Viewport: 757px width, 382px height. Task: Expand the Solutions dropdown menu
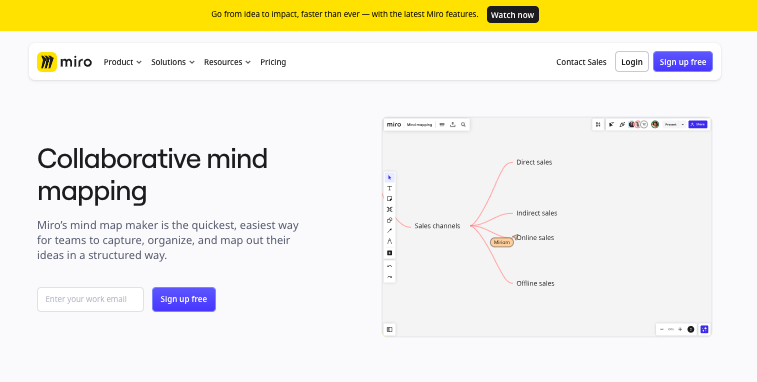(173, 62)
